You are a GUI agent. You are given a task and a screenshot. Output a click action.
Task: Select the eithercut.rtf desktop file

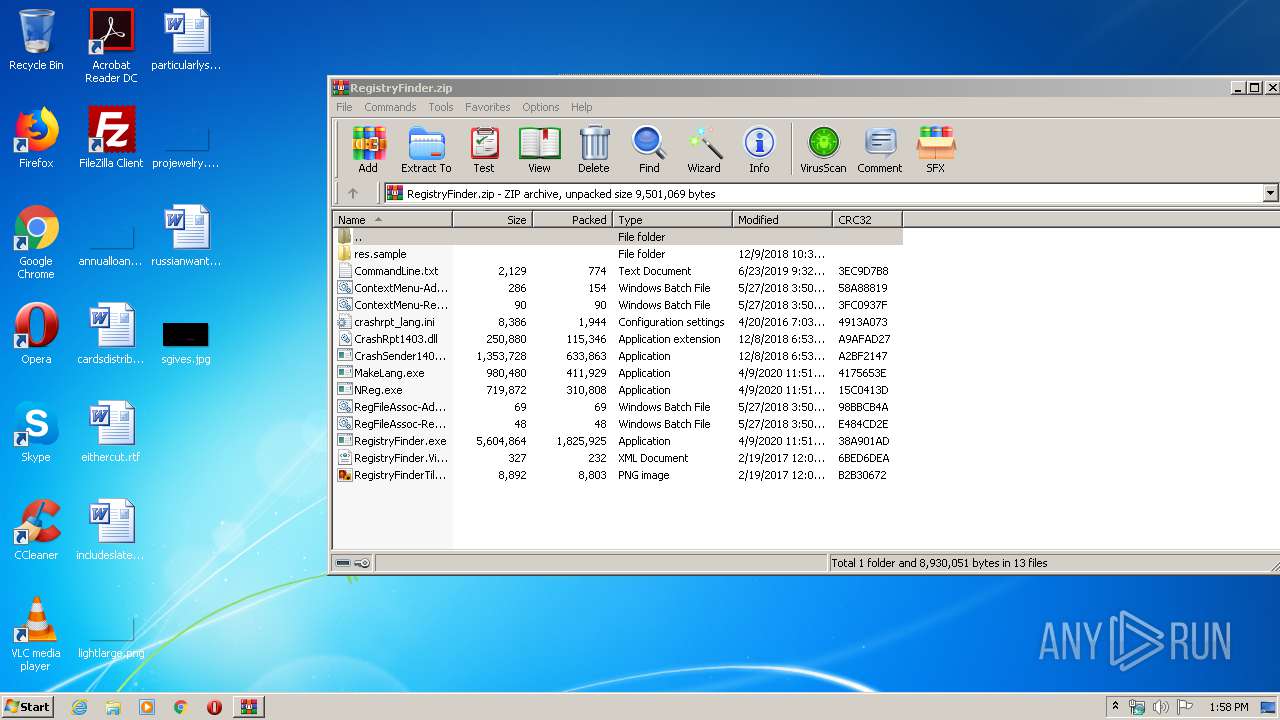111,432
